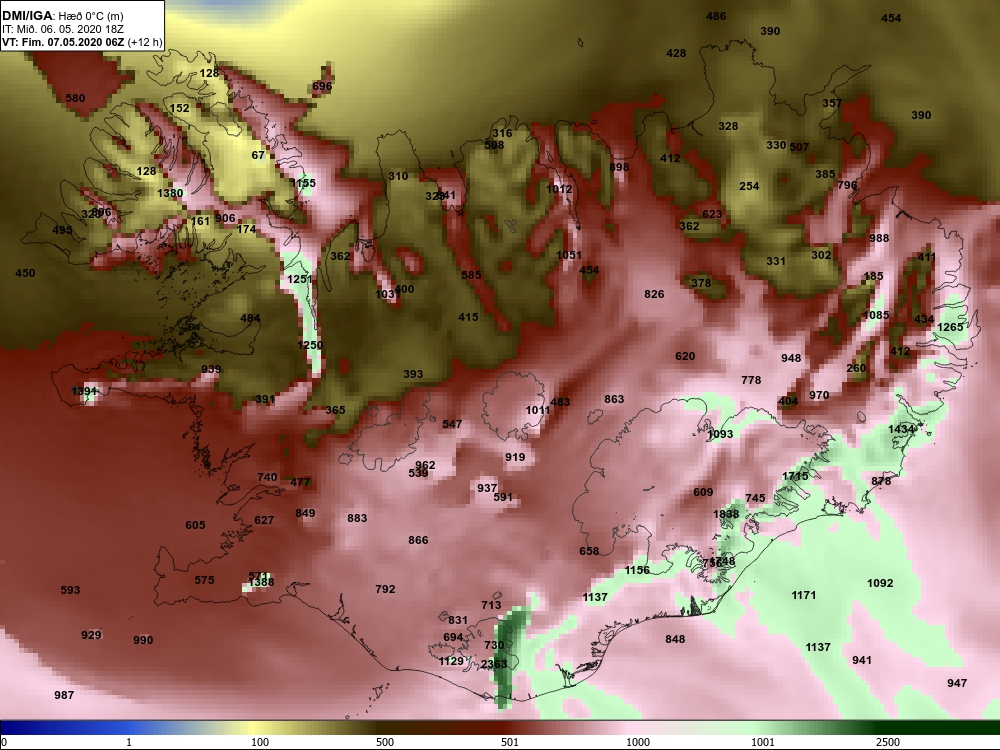Click the 67 label
The image size is (1000, 750).
(258, 155)
